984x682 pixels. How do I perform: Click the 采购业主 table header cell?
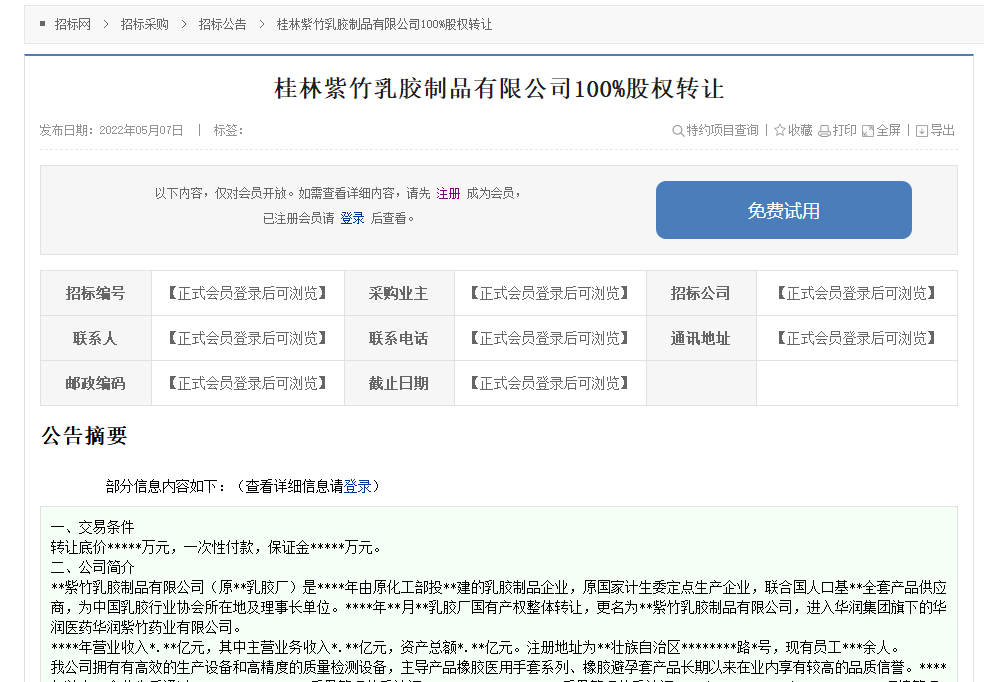click(x=399, y=293)
